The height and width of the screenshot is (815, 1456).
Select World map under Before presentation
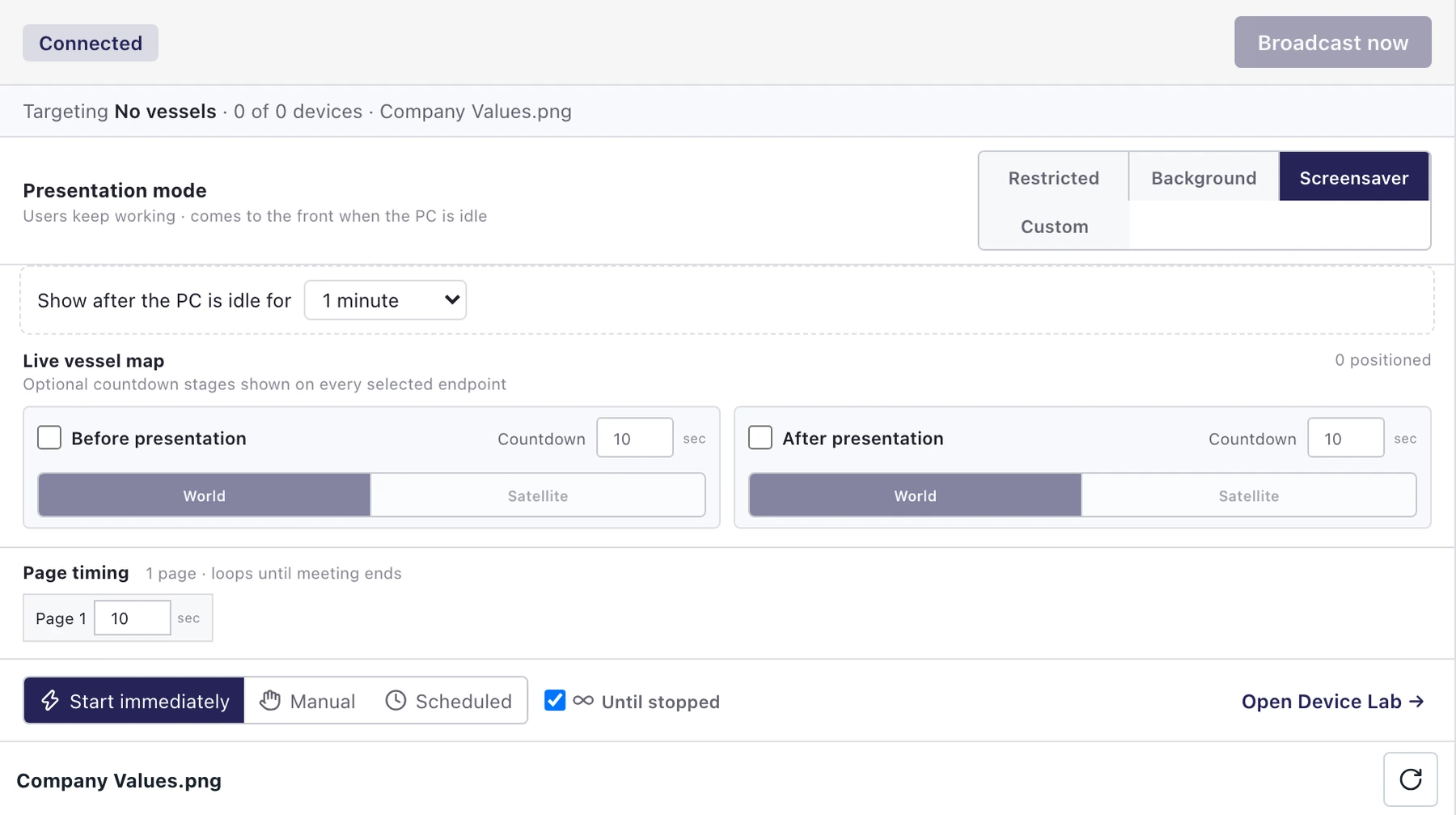[x=205, y=495]
